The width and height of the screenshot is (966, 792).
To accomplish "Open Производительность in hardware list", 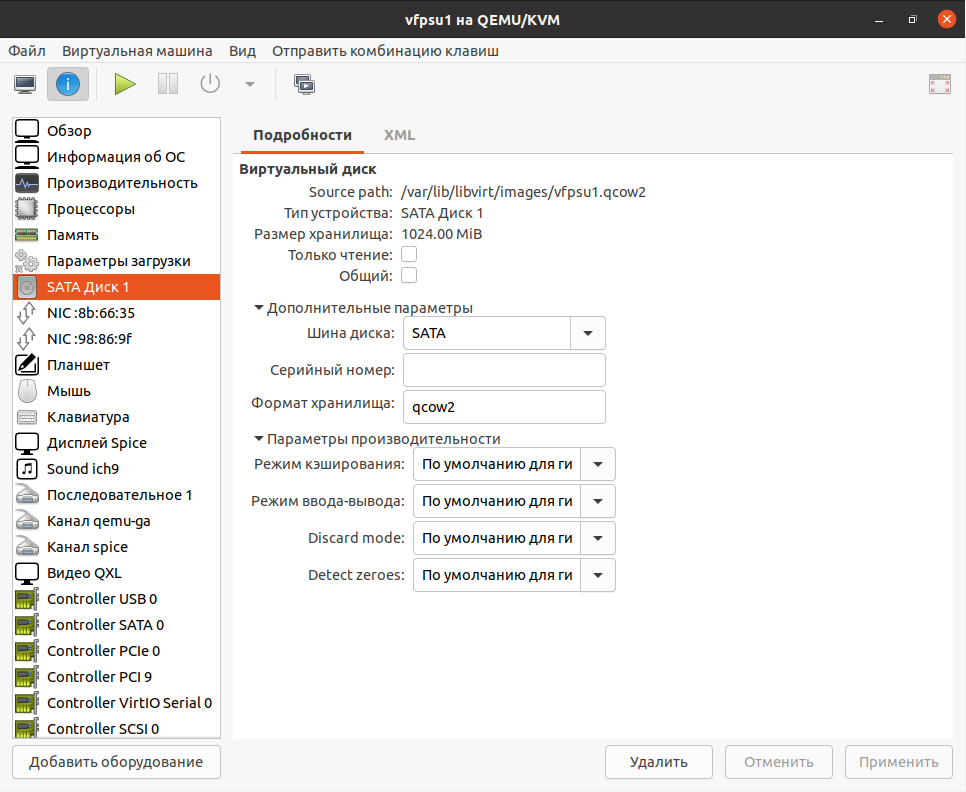I will coord(116,183).
